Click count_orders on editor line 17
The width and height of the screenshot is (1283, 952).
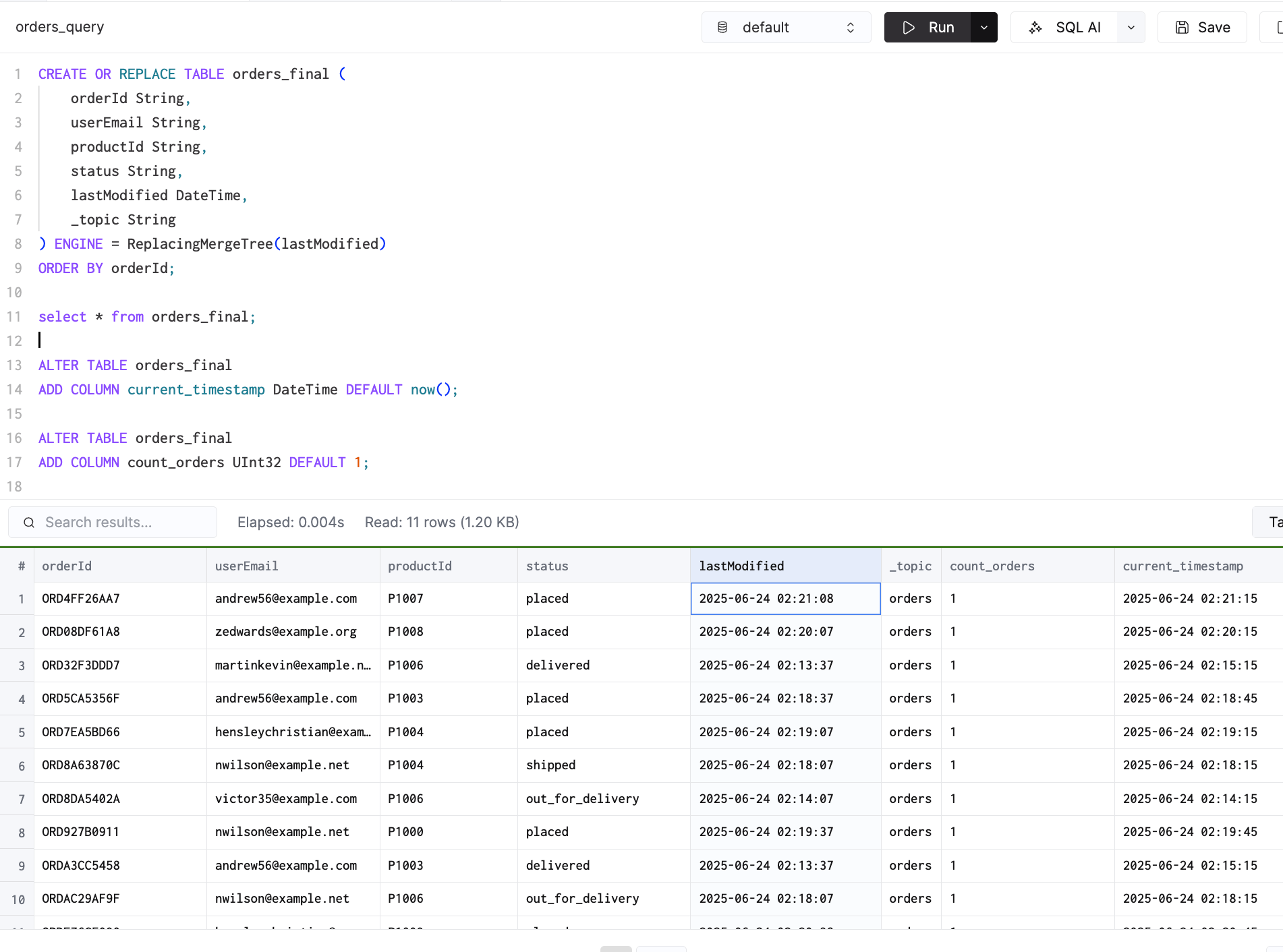(176, 463)
